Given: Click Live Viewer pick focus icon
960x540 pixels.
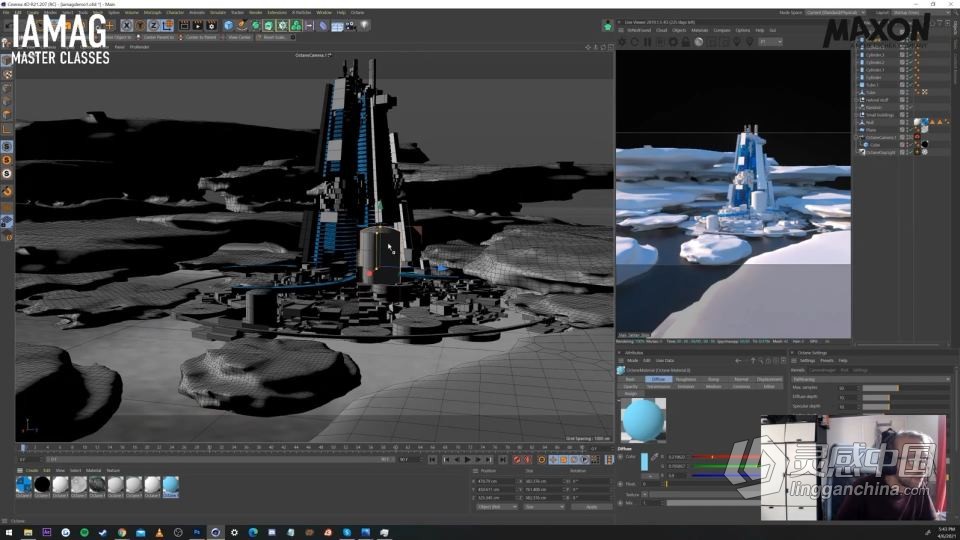Looking at the screenshot, I should click(737, 42).
